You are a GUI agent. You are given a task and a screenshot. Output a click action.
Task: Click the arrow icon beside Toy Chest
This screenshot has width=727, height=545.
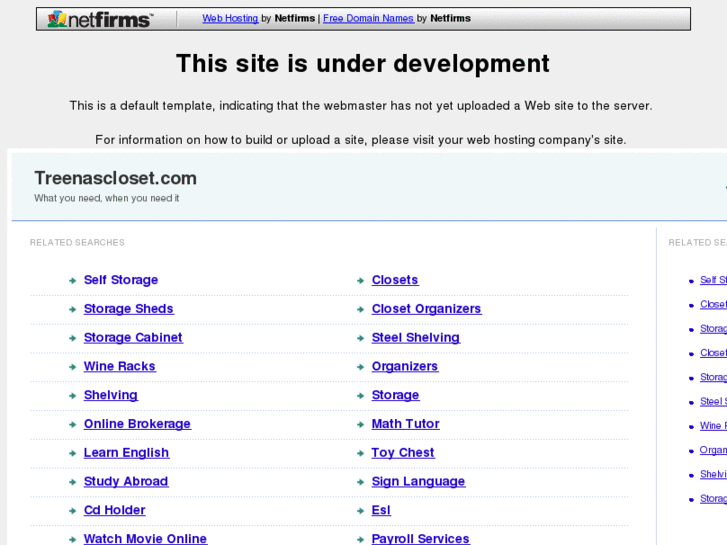(x=360, y=453)
